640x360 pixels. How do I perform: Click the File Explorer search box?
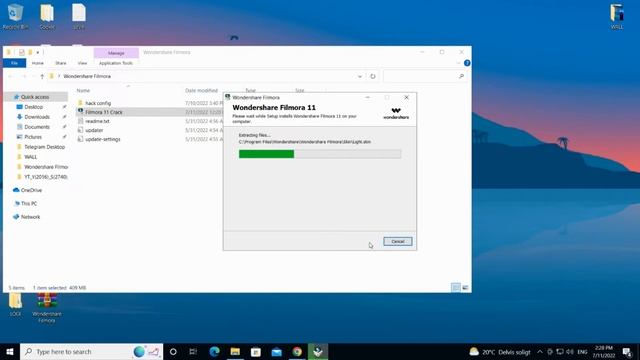pos(424,76)
